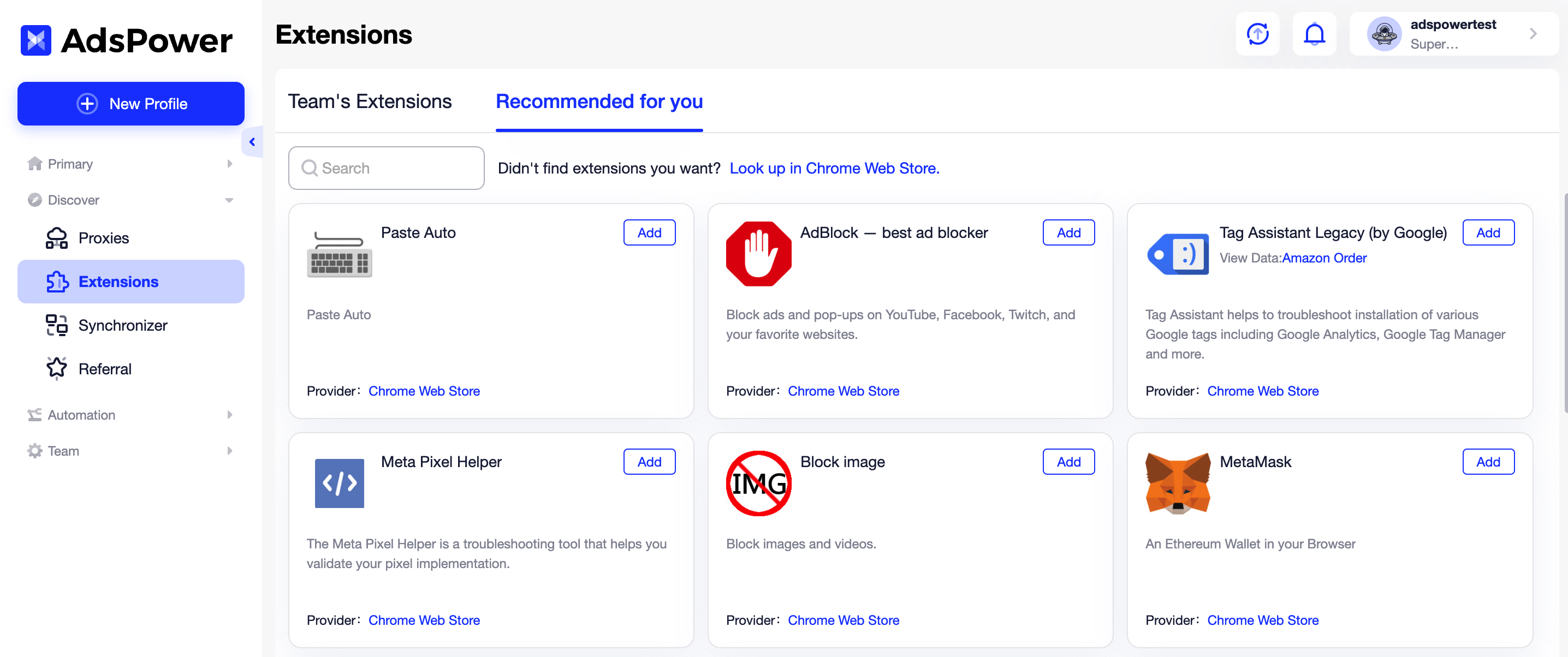Click the New Profile button

[131, 104]
